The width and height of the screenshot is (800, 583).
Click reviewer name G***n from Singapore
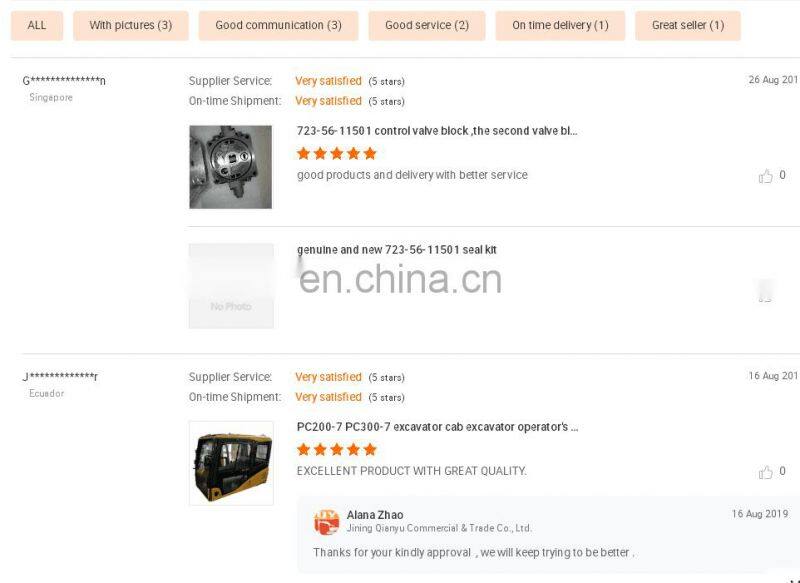tap(64, 81)
